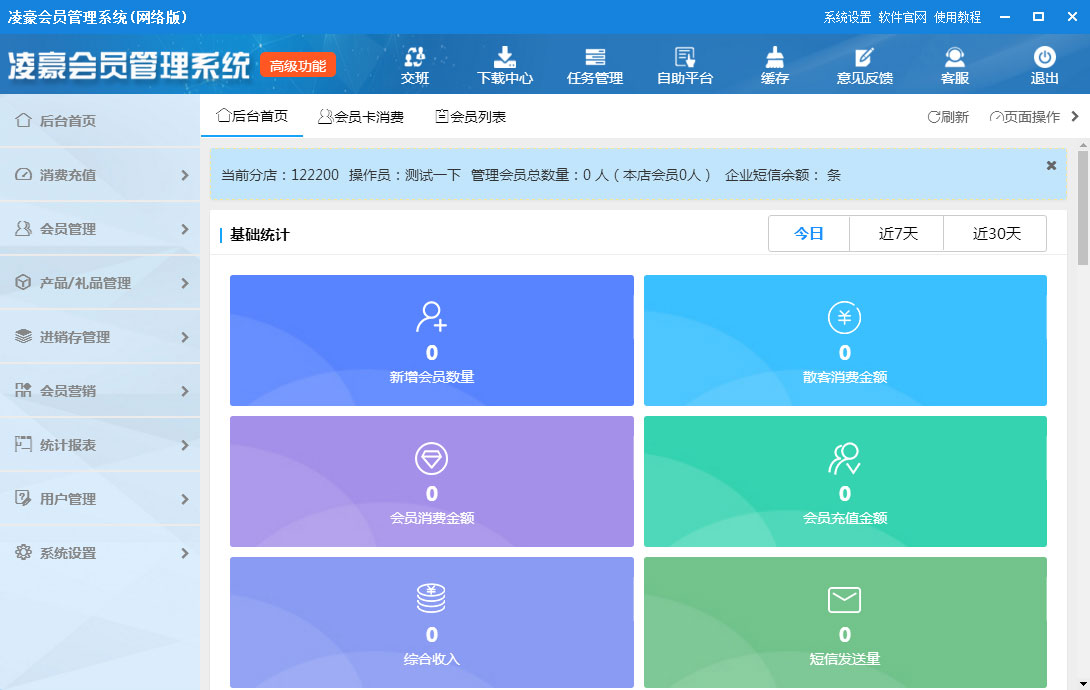Viewport: 1090px width, 690px height.
Task: Click the diamond icon on 会员消费金额 card
Action: (431, 459)
